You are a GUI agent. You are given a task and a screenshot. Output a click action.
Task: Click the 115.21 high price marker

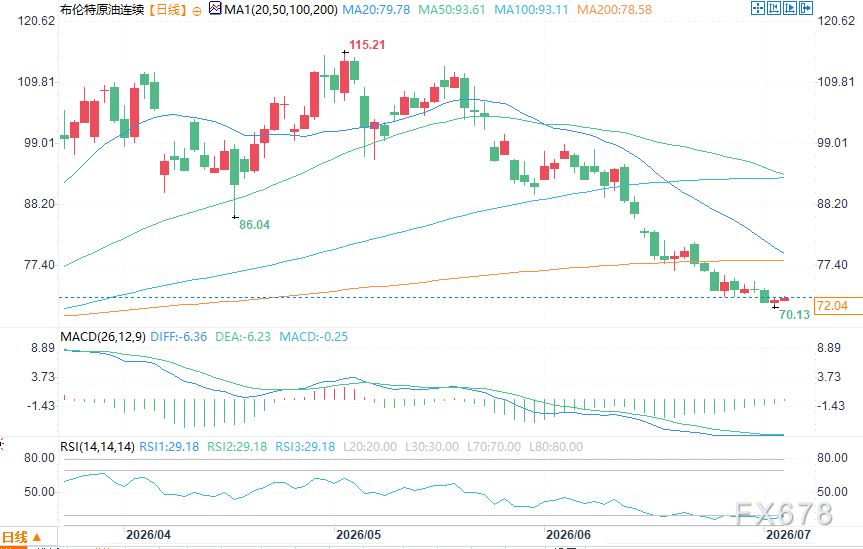click(x=367, y=45)
